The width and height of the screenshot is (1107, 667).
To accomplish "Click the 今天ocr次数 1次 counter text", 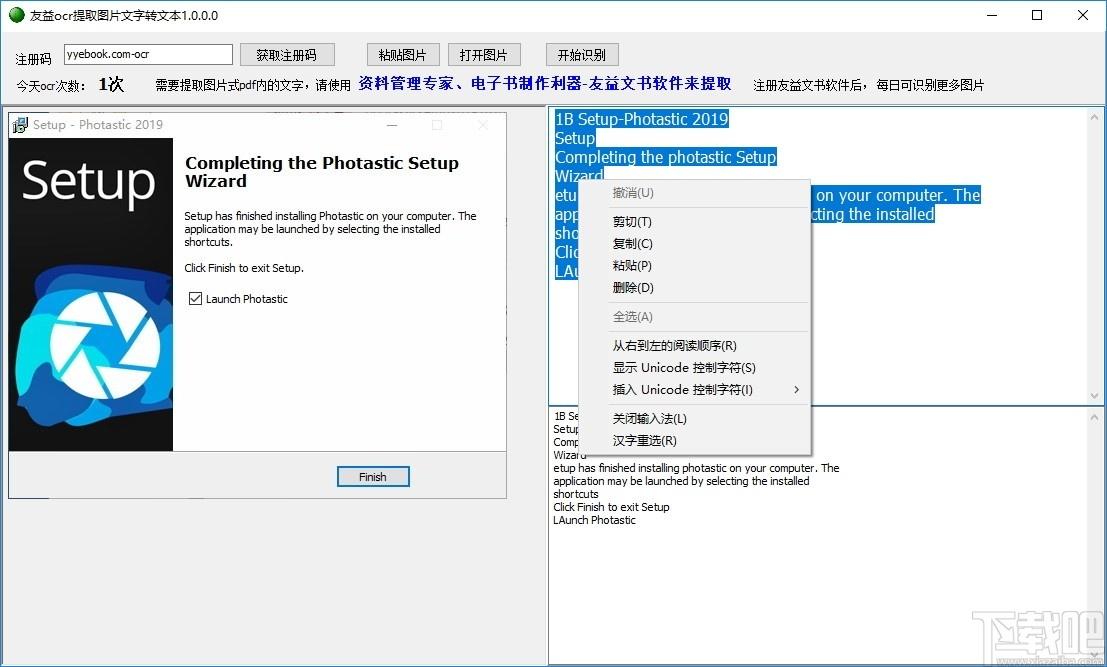I will tap(70, 85).
